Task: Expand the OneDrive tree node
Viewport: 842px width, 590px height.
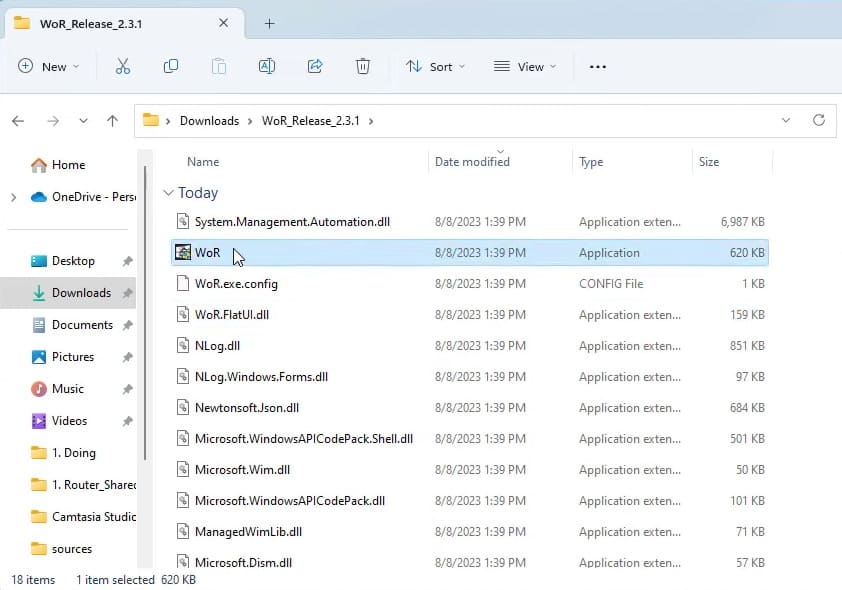Action: (x=13, y=197)
